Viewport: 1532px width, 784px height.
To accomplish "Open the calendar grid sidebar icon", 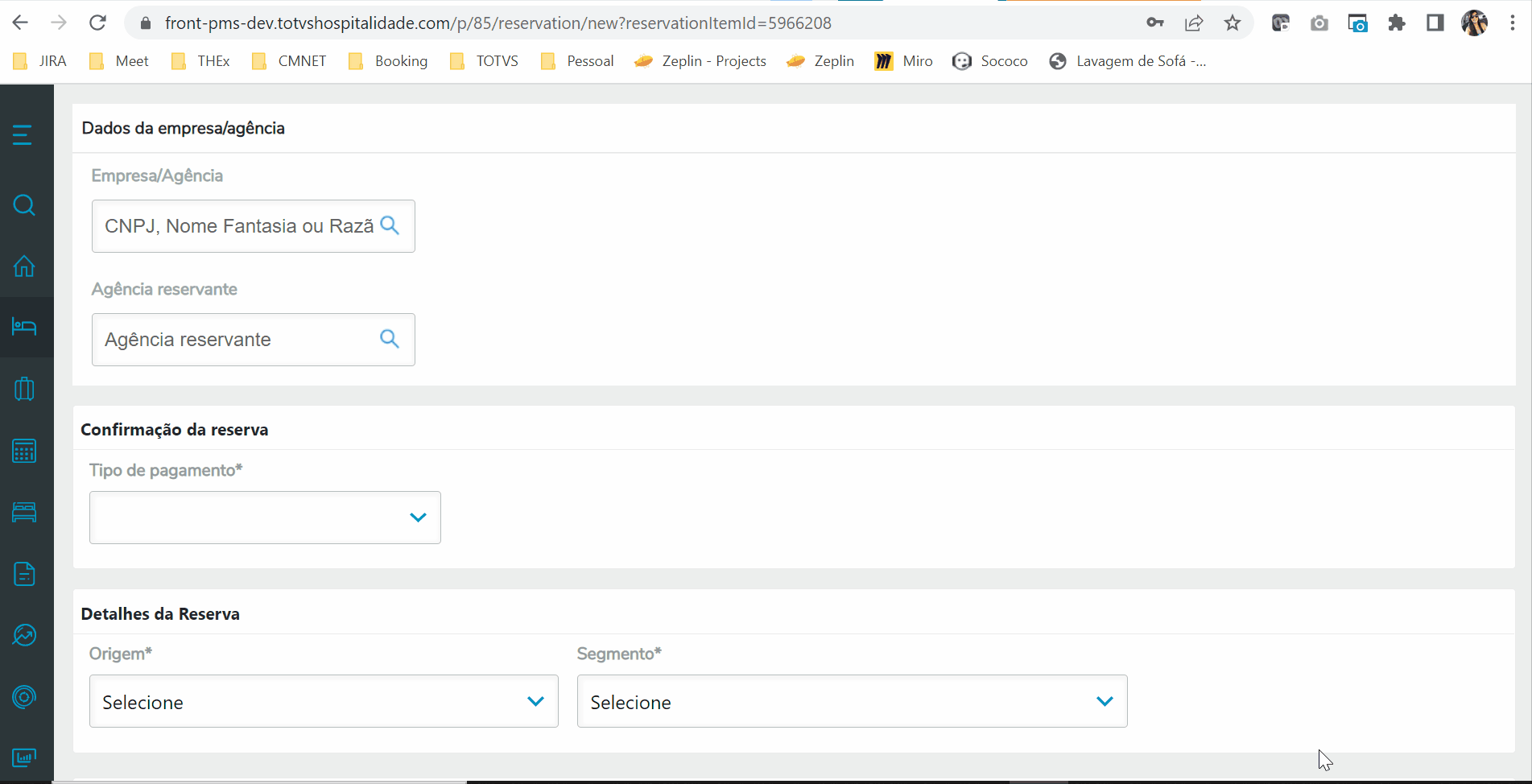I will click(x=24, y=451).
